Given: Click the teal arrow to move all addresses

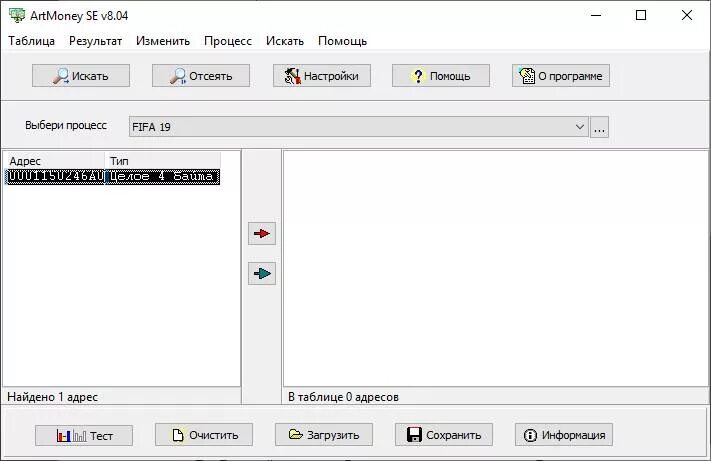Looking at the screenshot, I should pyautogui.click(x=262, y=274).
